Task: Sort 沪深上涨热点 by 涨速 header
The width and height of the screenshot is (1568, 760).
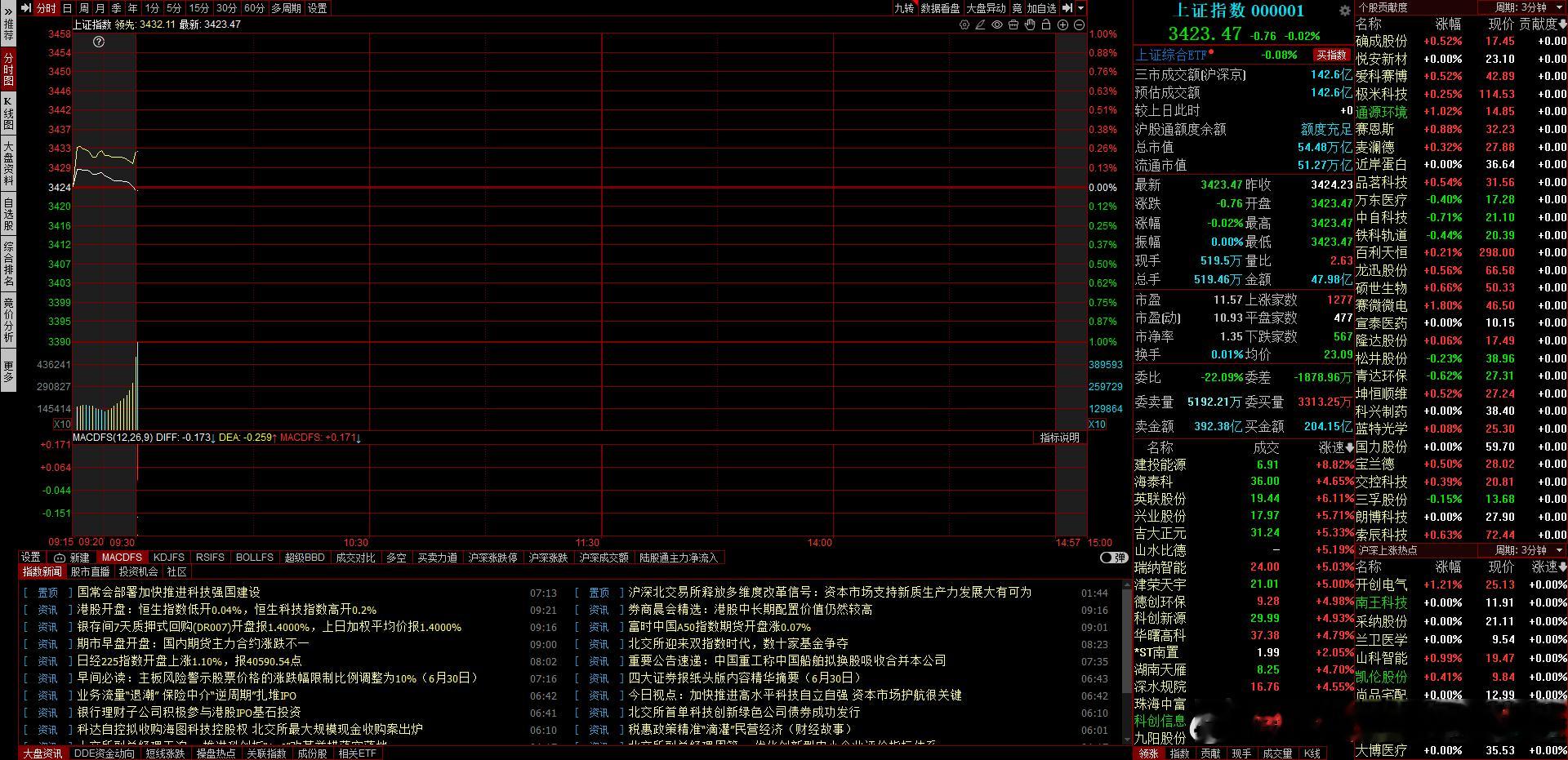Action: [x=1548, y=567]
